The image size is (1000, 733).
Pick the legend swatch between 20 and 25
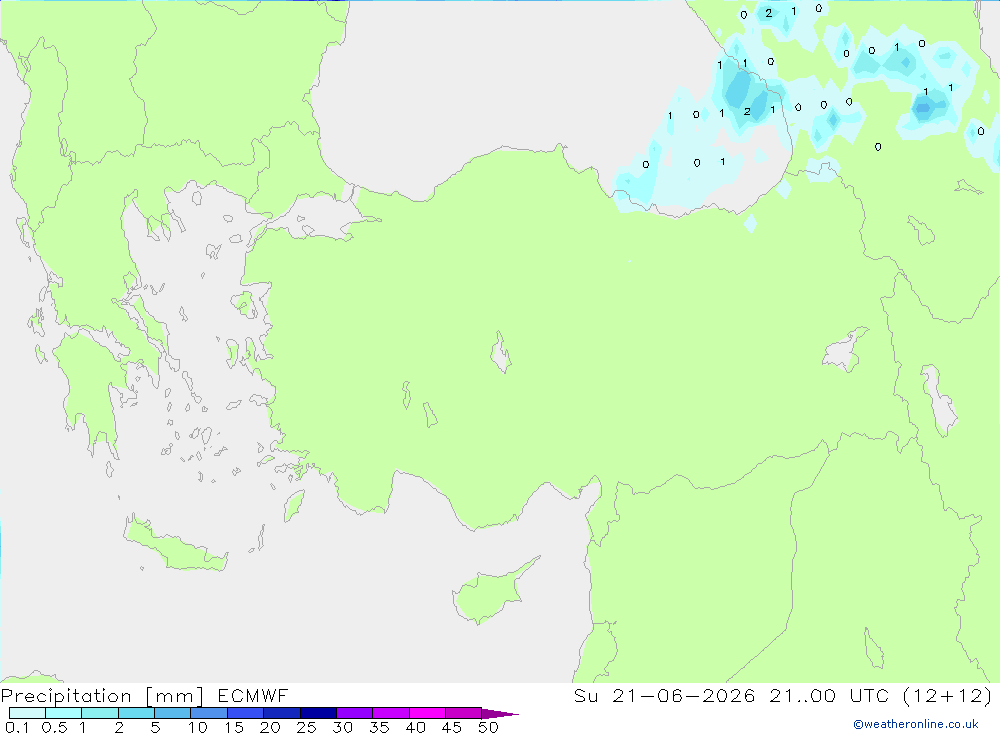click(282, 713)
